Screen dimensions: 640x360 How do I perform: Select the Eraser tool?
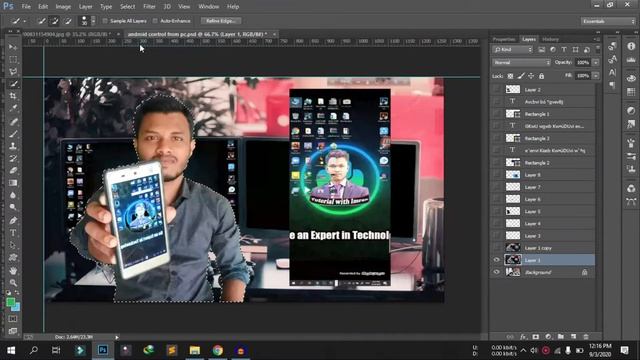coord(13,171)
